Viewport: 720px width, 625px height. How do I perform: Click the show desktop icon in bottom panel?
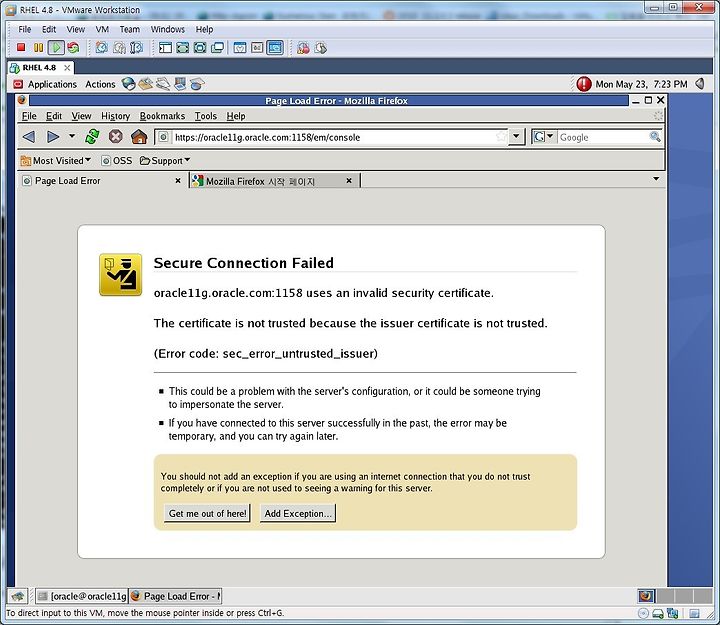tap(18, 596)
